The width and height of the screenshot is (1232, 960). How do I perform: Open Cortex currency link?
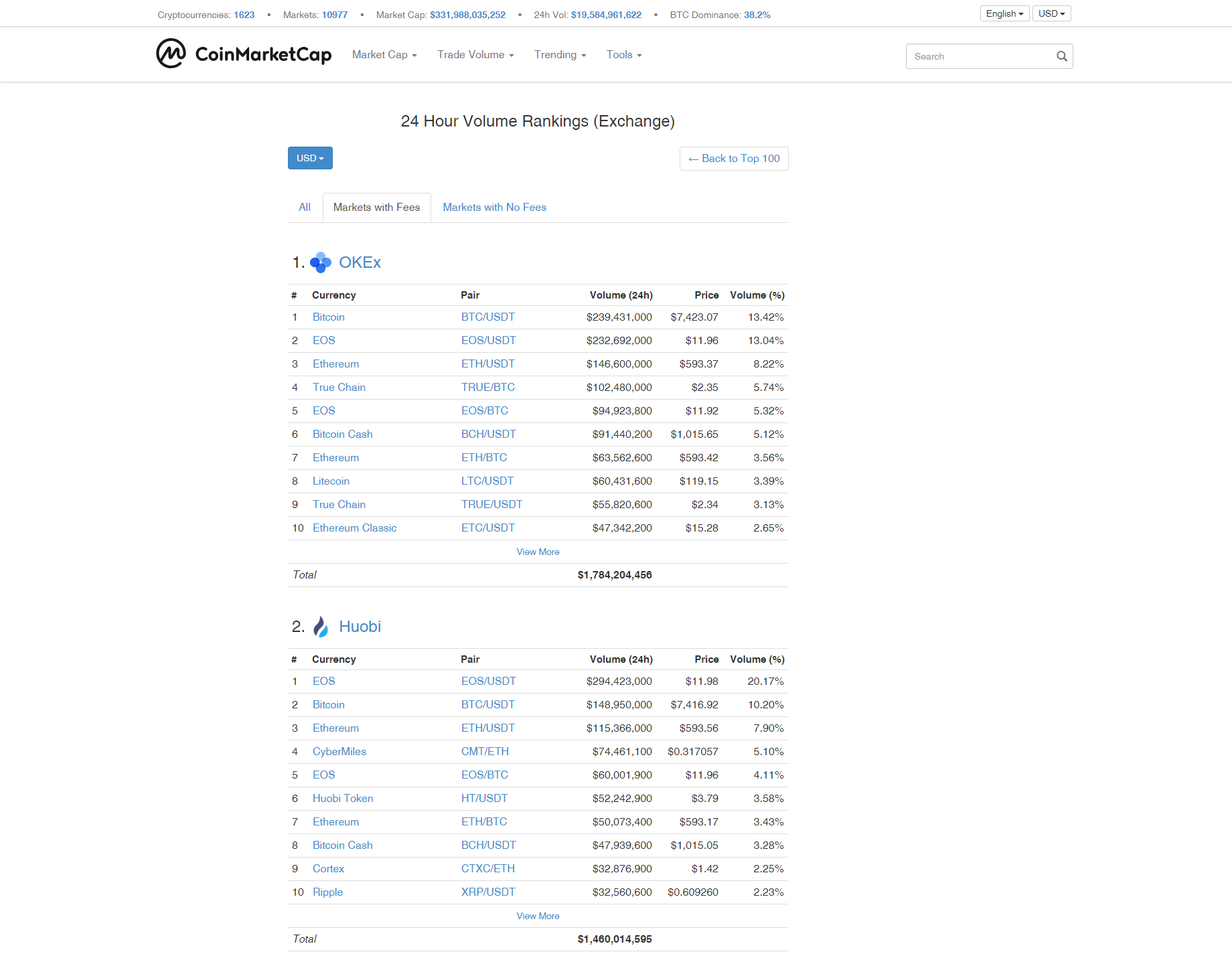(x=328, y=869)
